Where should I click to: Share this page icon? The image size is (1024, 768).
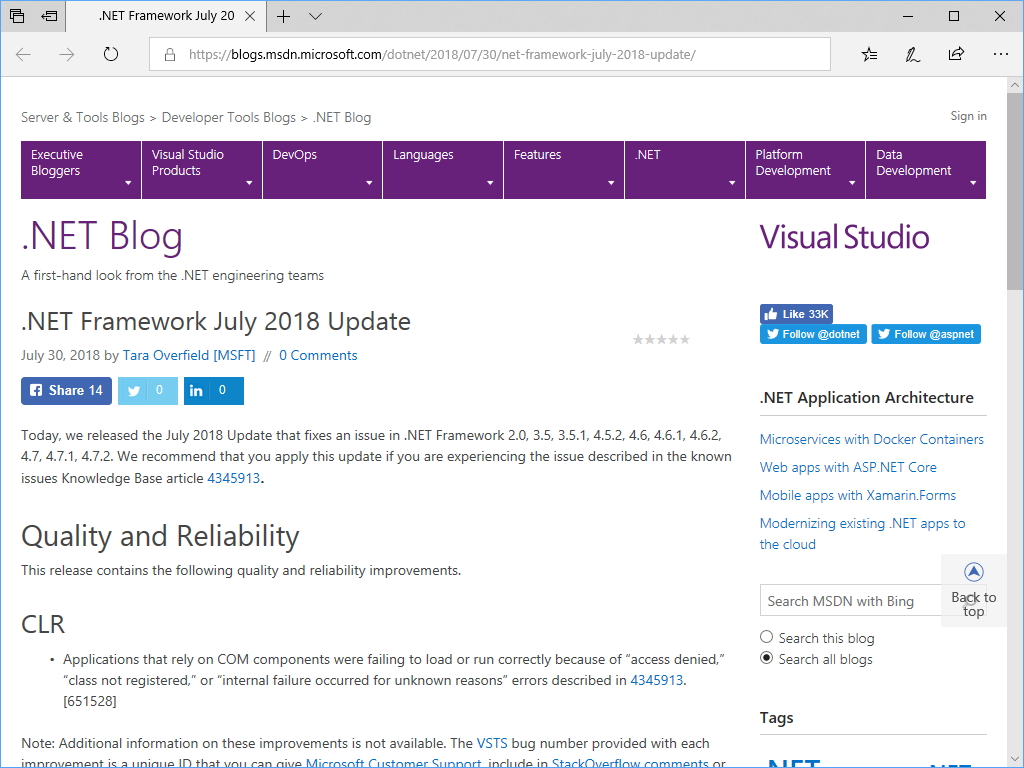pos(956,54)
